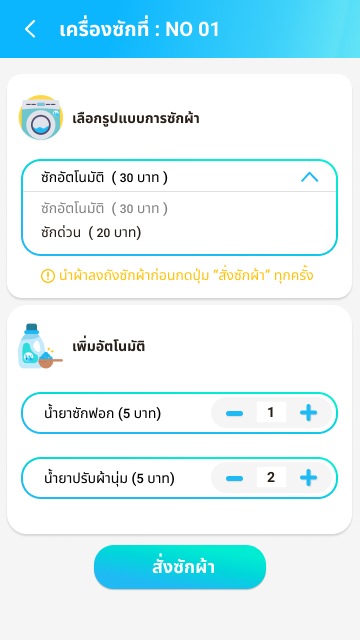360x640 pixels.
Task: Click the น้ำยาซักฟอก quantity field
Action: (x=271, y=412)
